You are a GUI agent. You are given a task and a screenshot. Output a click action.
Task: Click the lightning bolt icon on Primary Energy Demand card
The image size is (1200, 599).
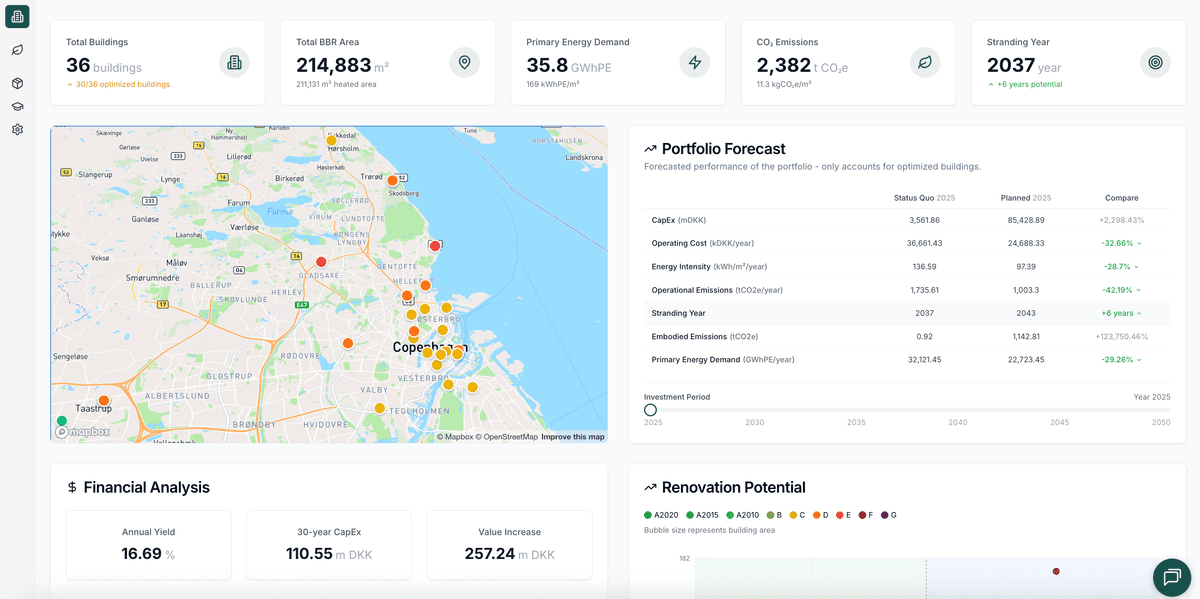(x=695, y=62)
